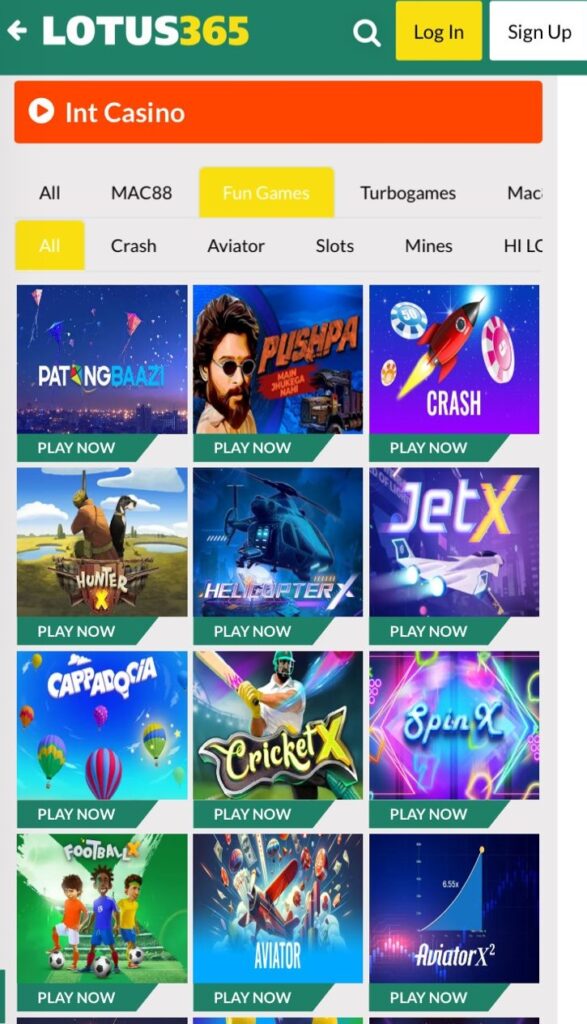
Task: Click the Log In button
Action: point(439,31)
